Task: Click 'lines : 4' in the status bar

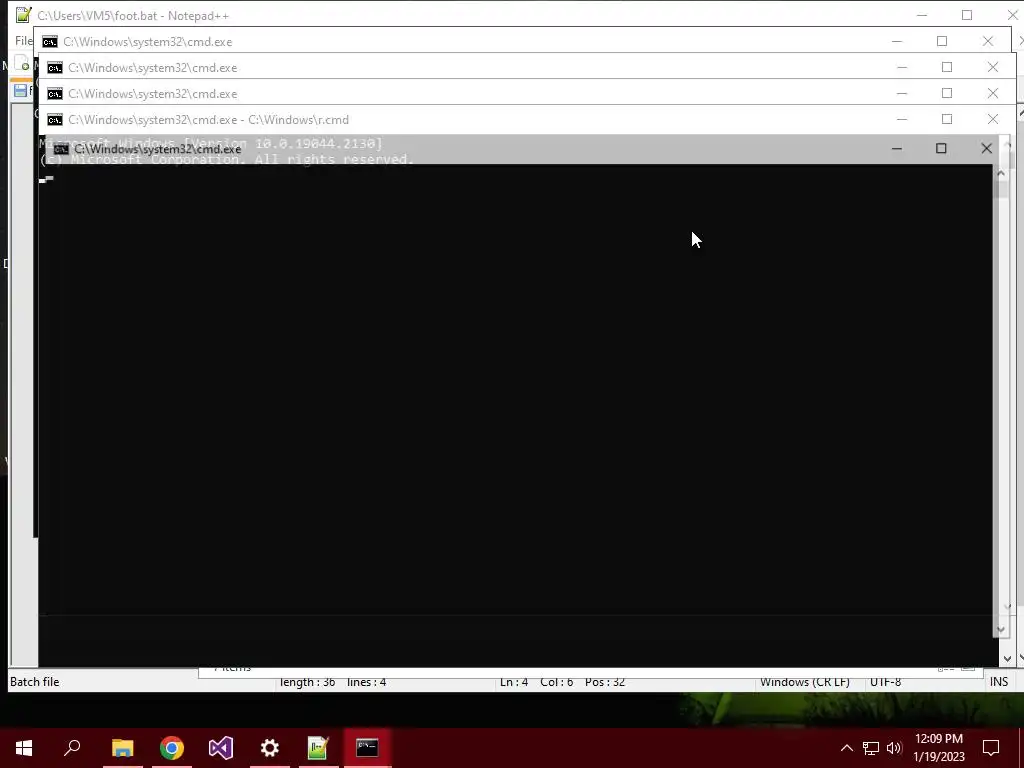Action: click(366, 682)
